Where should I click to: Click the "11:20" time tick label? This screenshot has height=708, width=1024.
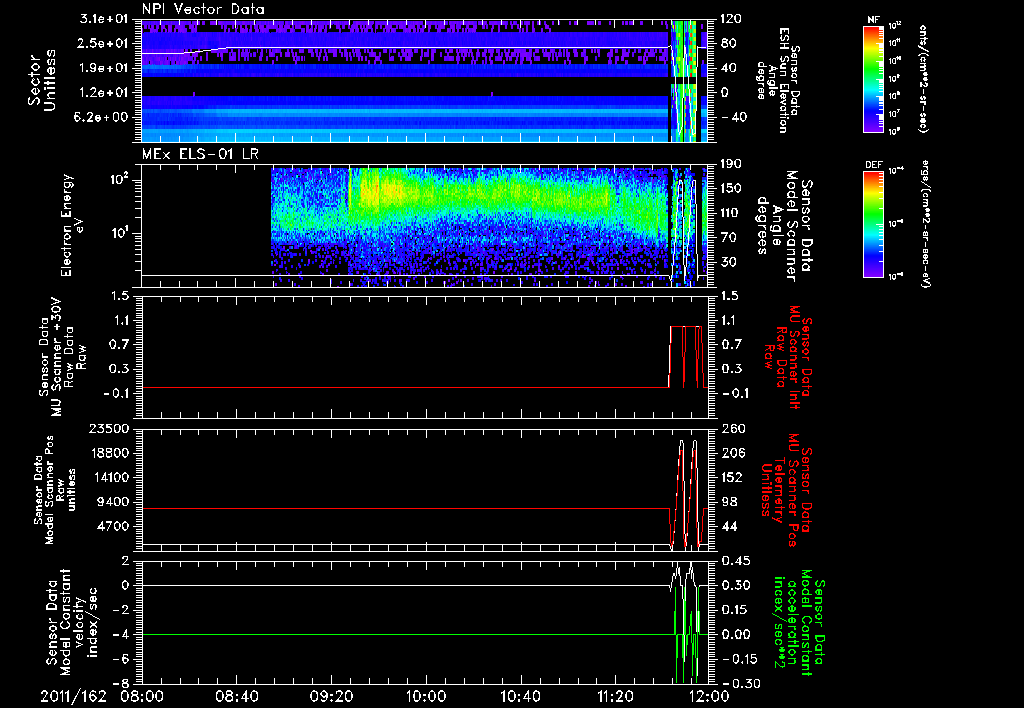point(615,696)
